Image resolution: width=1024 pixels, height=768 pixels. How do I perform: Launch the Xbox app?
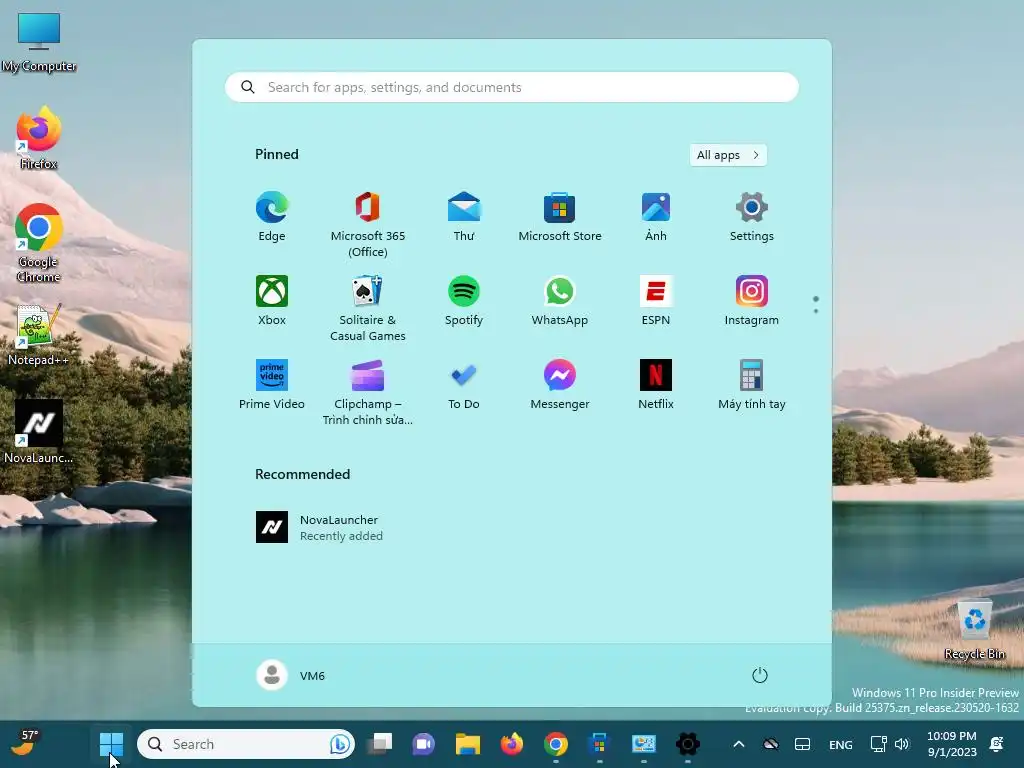(x=272, y=300)
